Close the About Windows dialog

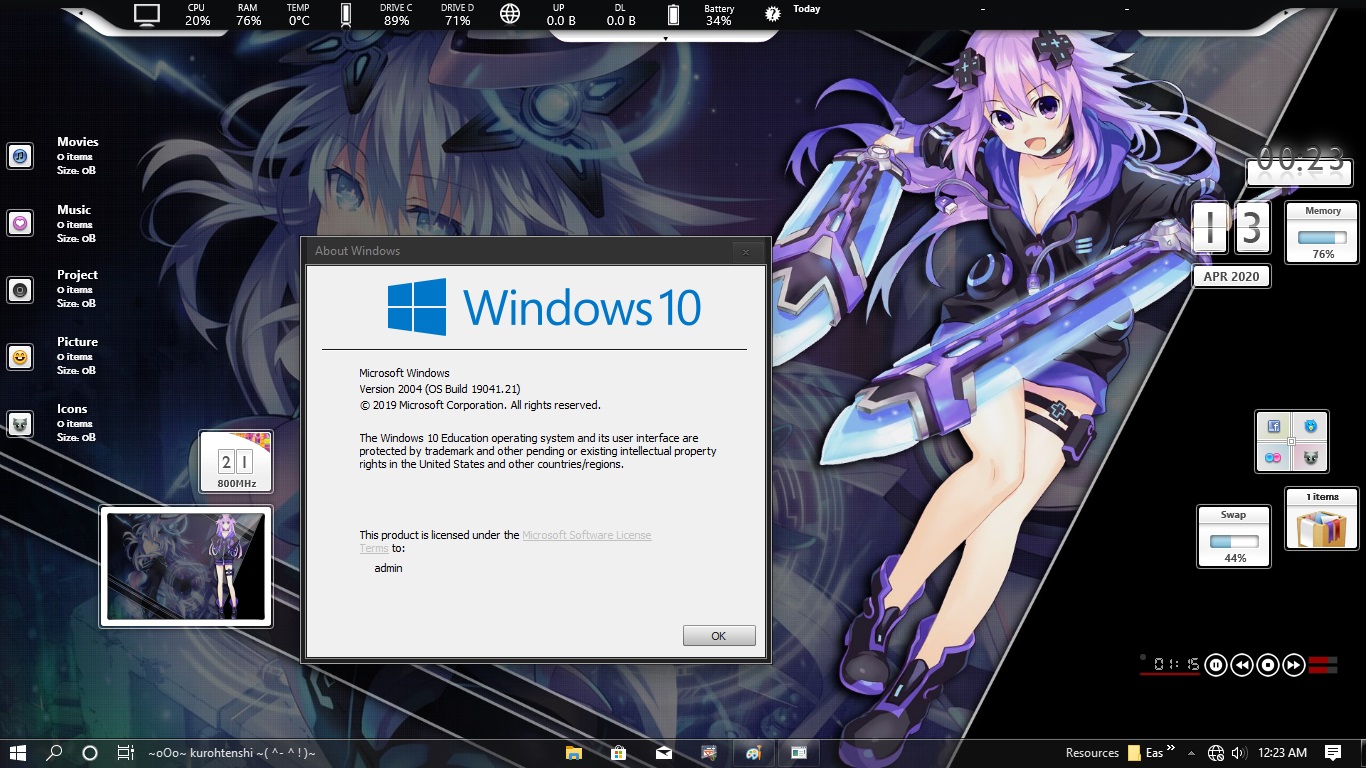pos(745,252)
